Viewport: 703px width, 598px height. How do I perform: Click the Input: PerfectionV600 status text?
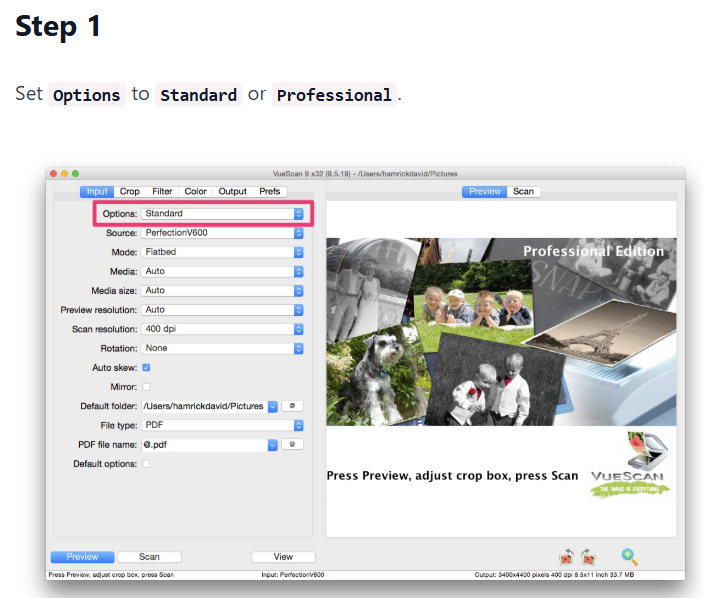[x=293, y=575]
